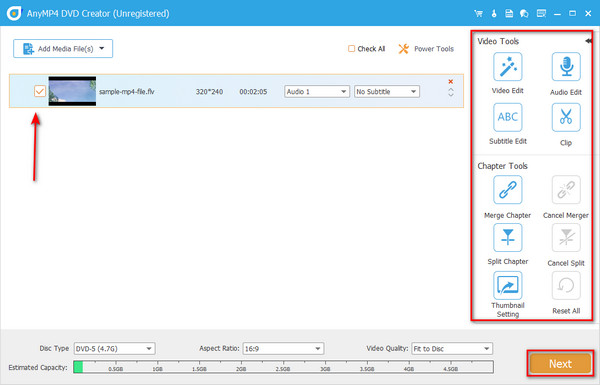The height and width of the screenshot is (385, 600).
Task: Click the shopping cart purchase icon
Action: (478, 14)
